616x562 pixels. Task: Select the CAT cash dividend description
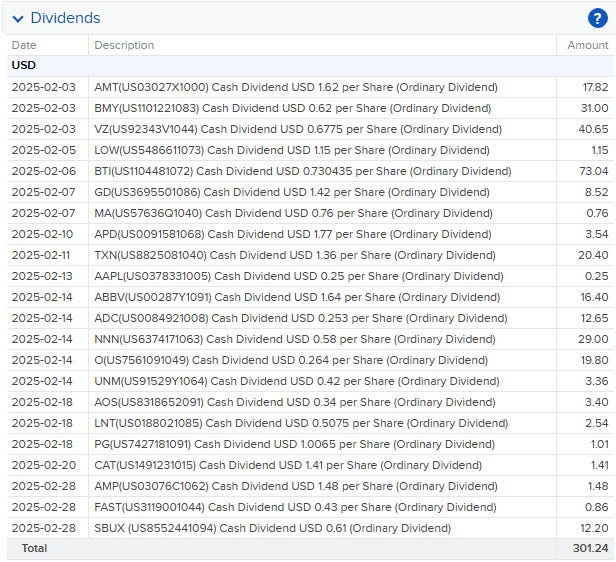[x=288, y=465]
